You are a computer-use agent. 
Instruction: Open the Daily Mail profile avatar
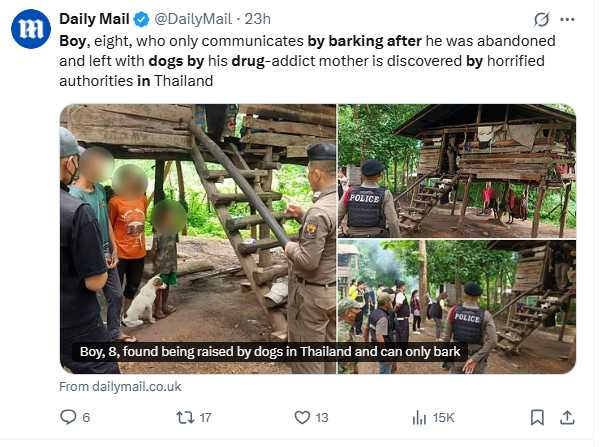coord(31,29)
